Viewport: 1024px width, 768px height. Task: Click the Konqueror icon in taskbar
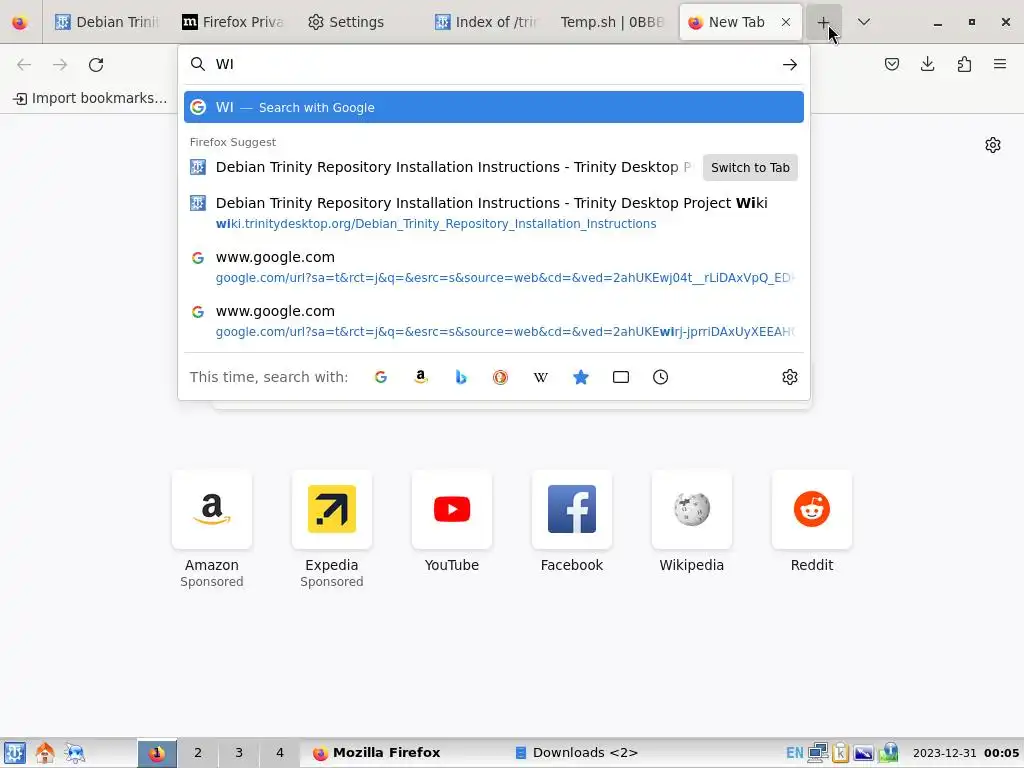tap(74, 752)
